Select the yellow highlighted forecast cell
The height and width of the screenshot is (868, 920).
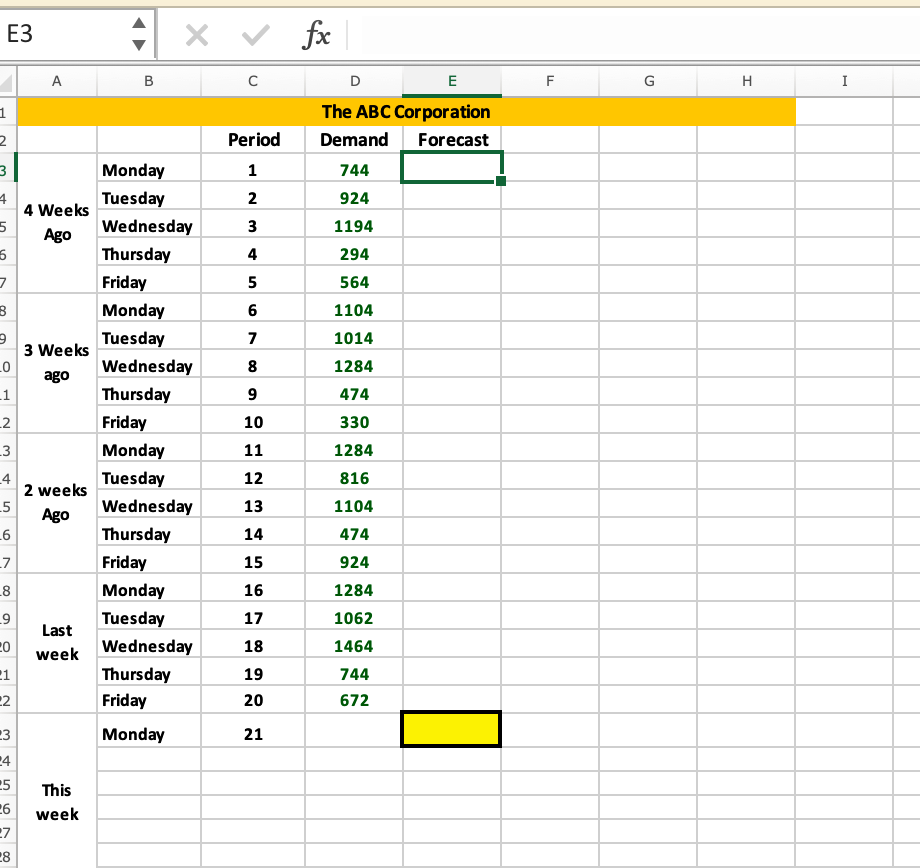451,728
